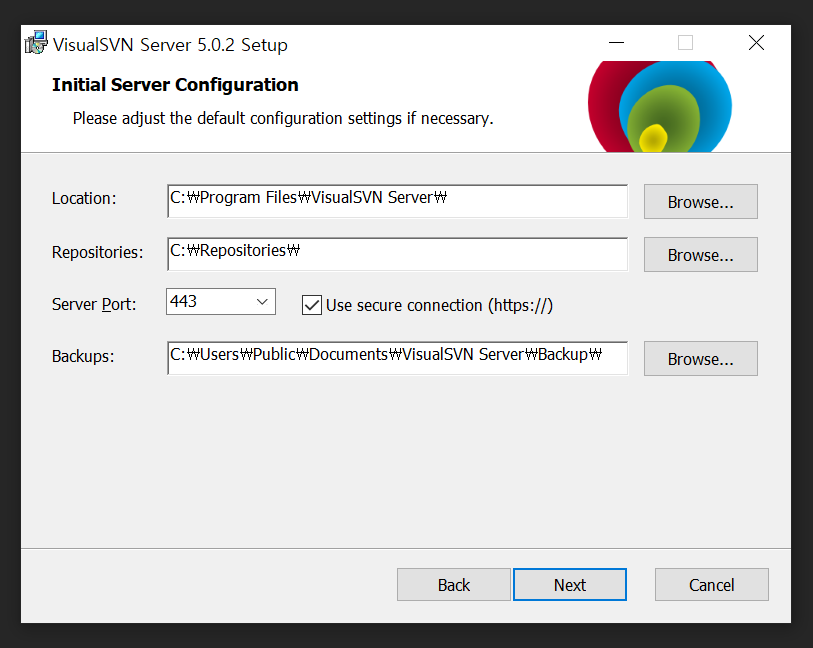Image resolution: width=813 pixels, height=648 pixels.
Task: Click the Backups label
Action: coord(83,357)
